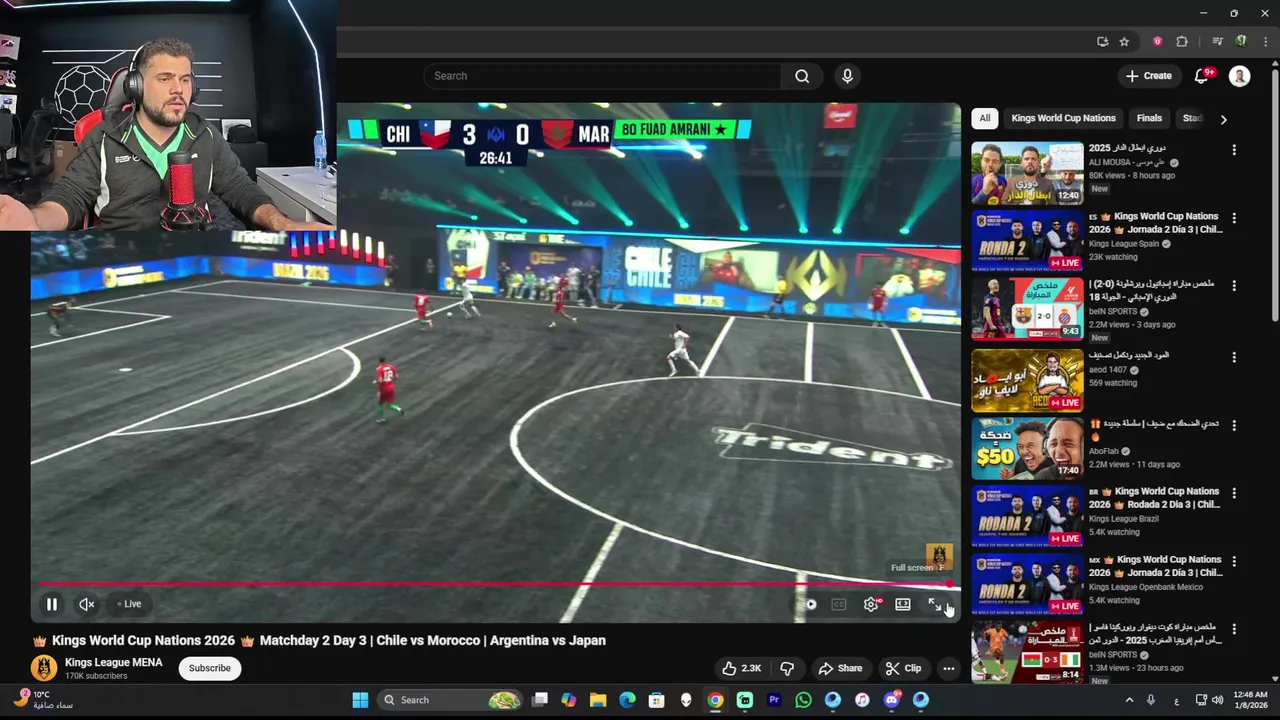
Task: Open the Chrome extensions puzzle icon
Action: point(1182,41)
